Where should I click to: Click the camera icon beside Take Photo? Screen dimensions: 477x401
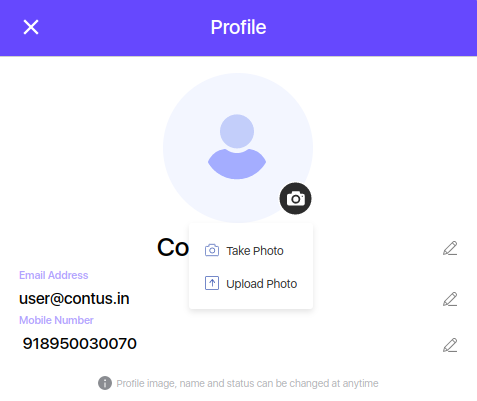pos(212,250)
